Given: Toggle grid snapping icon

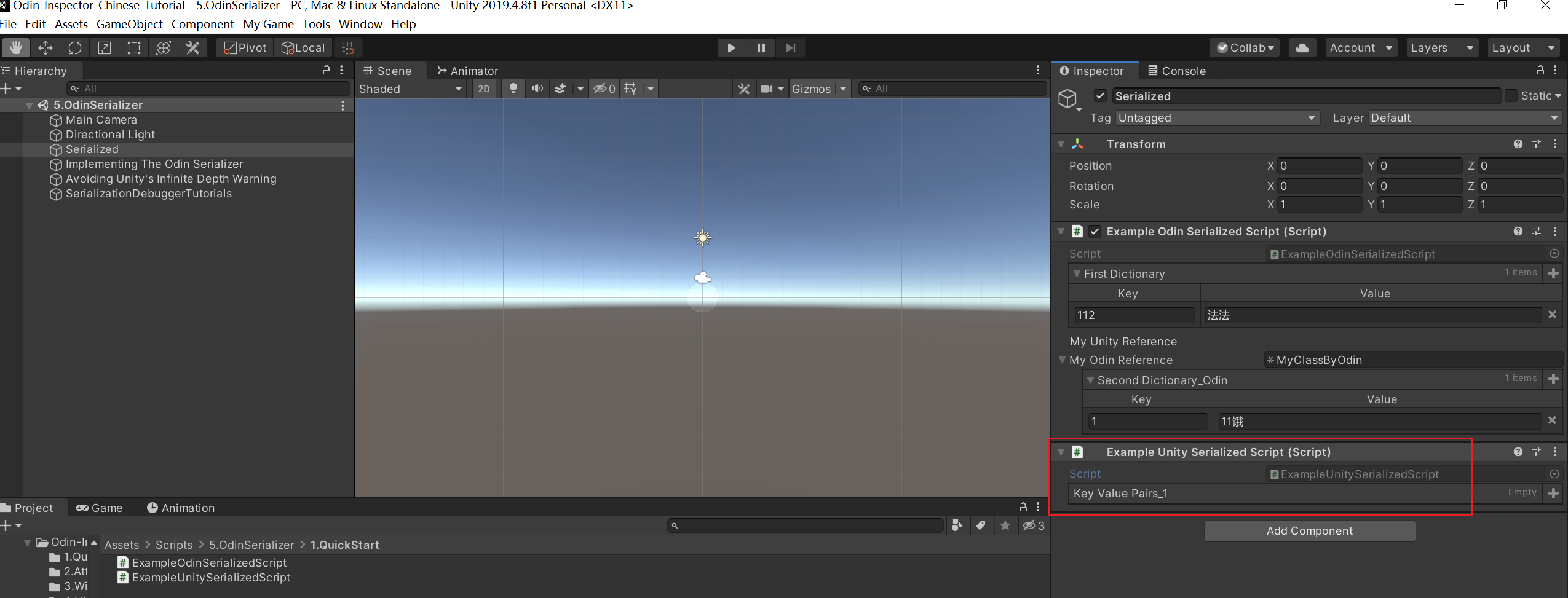Looking at the screenshot, I should tap(348, 48).
